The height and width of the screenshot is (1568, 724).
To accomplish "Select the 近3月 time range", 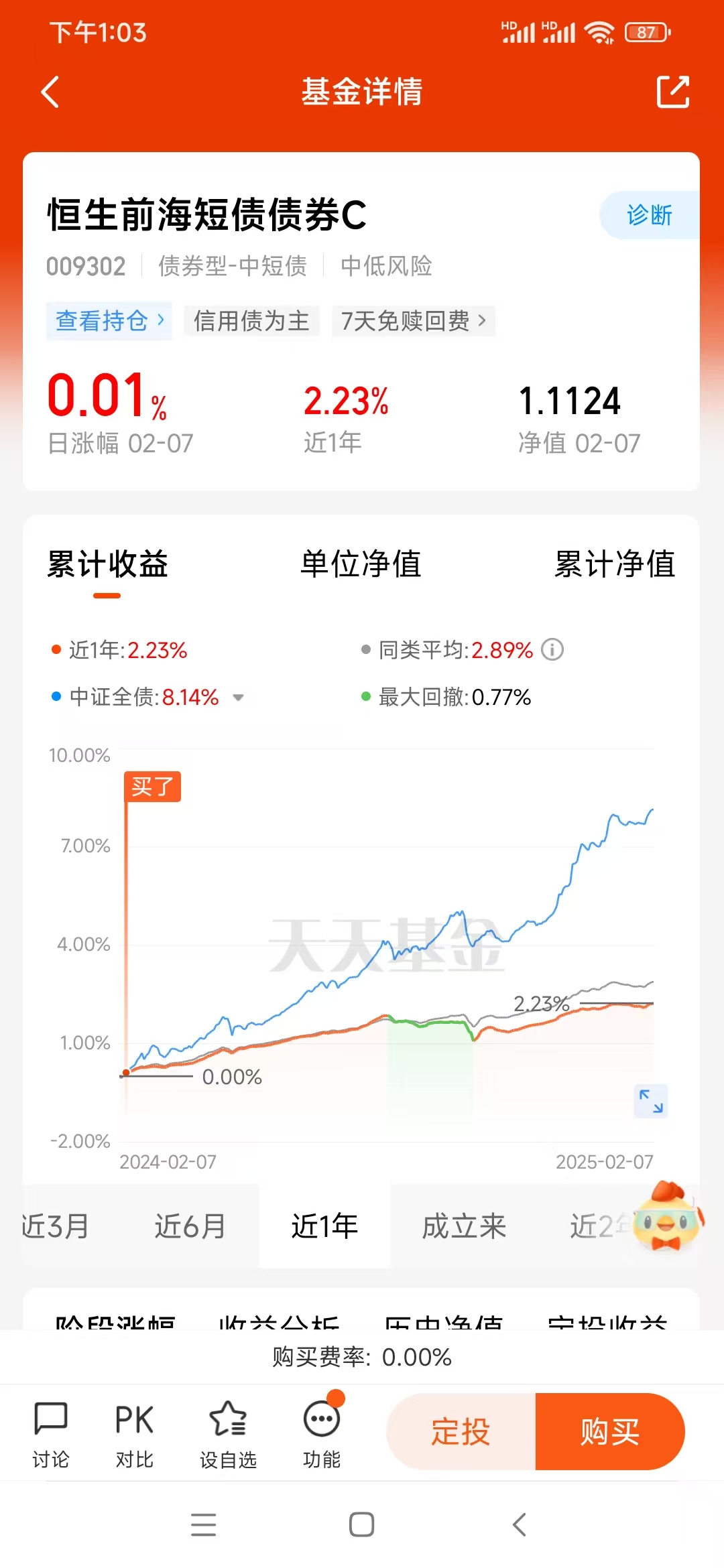I will (55, 1226).
